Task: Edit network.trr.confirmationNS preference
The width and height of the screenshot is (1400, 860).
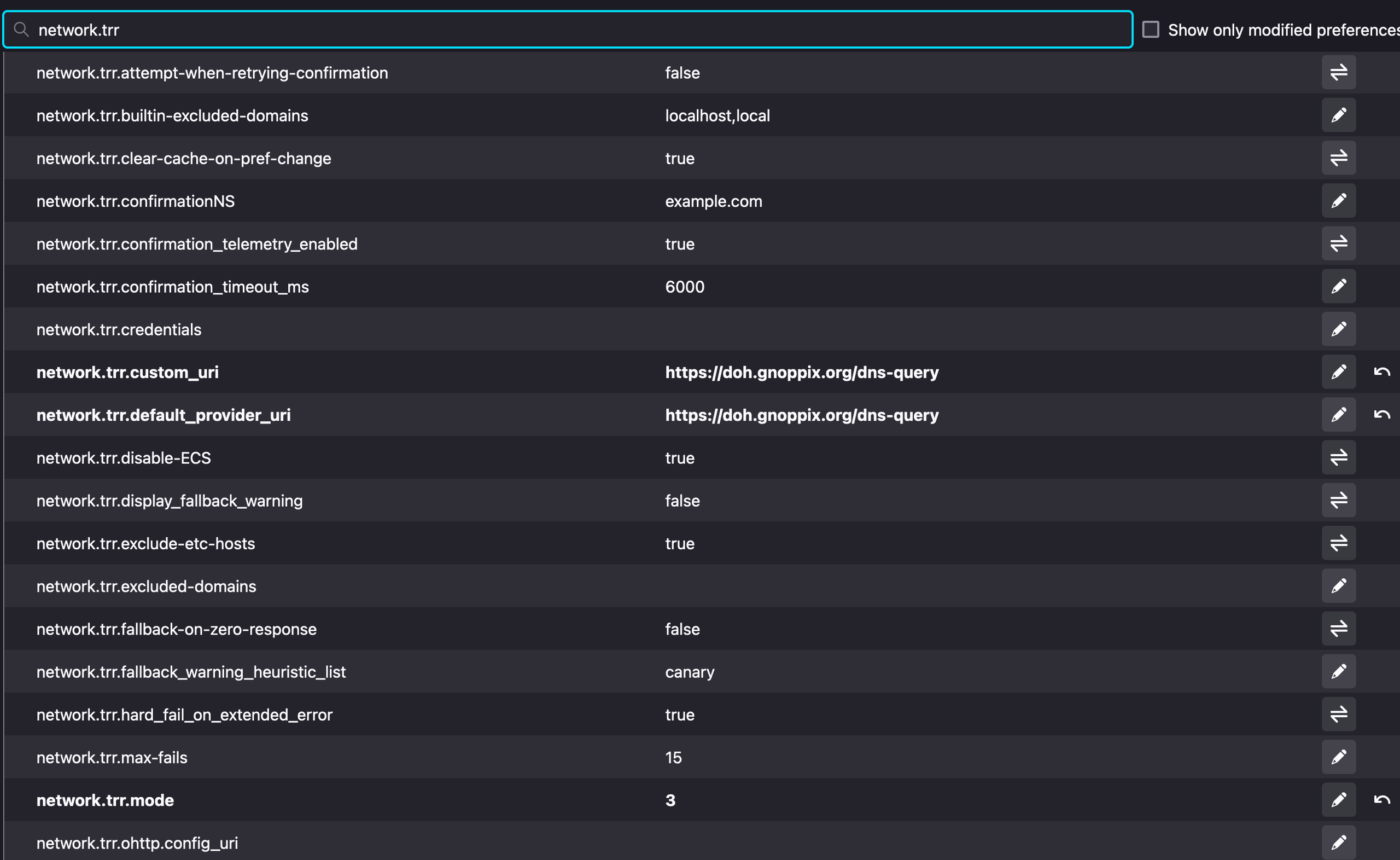Action: 1338,201
